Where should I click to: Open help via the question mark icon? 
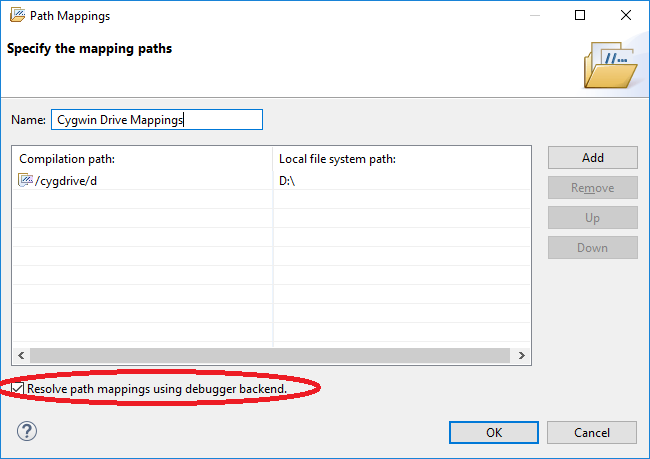pyautogui.click(x=27, y=431)
